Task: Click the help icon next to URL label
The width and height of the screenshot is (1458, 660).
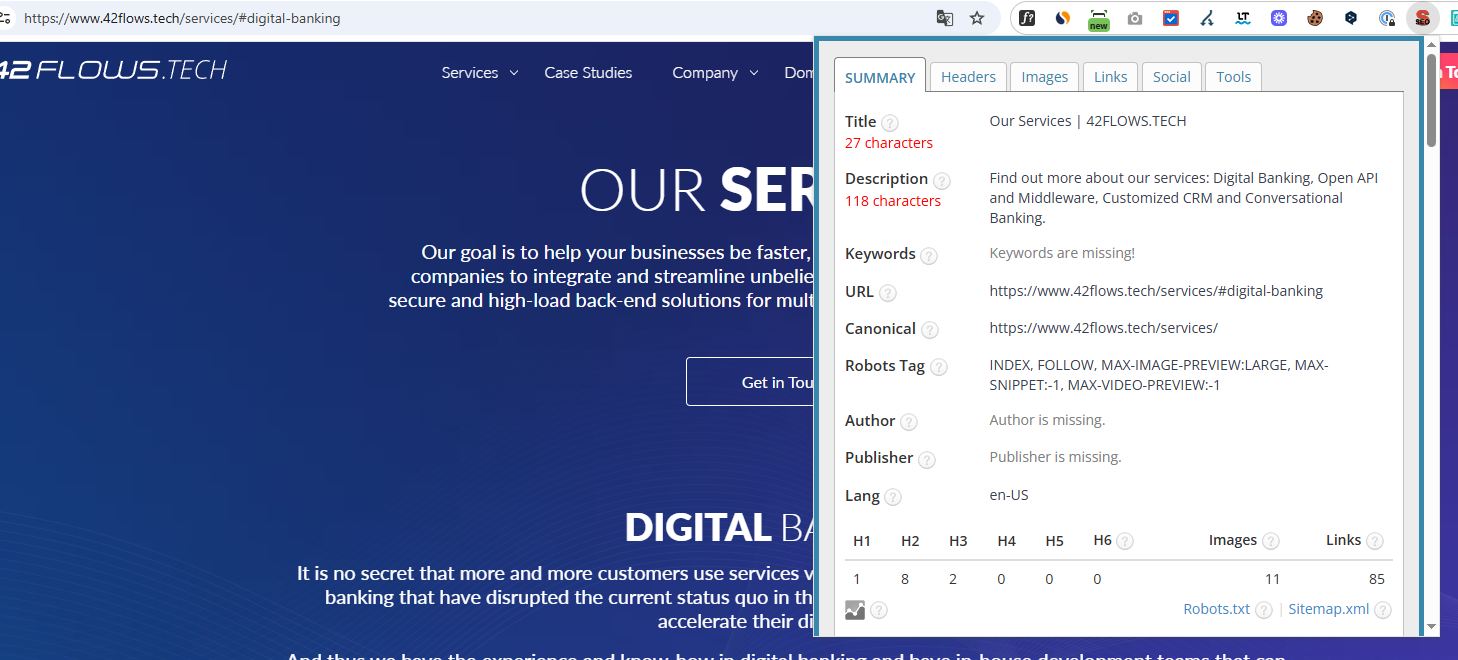Action: point(887,293)
